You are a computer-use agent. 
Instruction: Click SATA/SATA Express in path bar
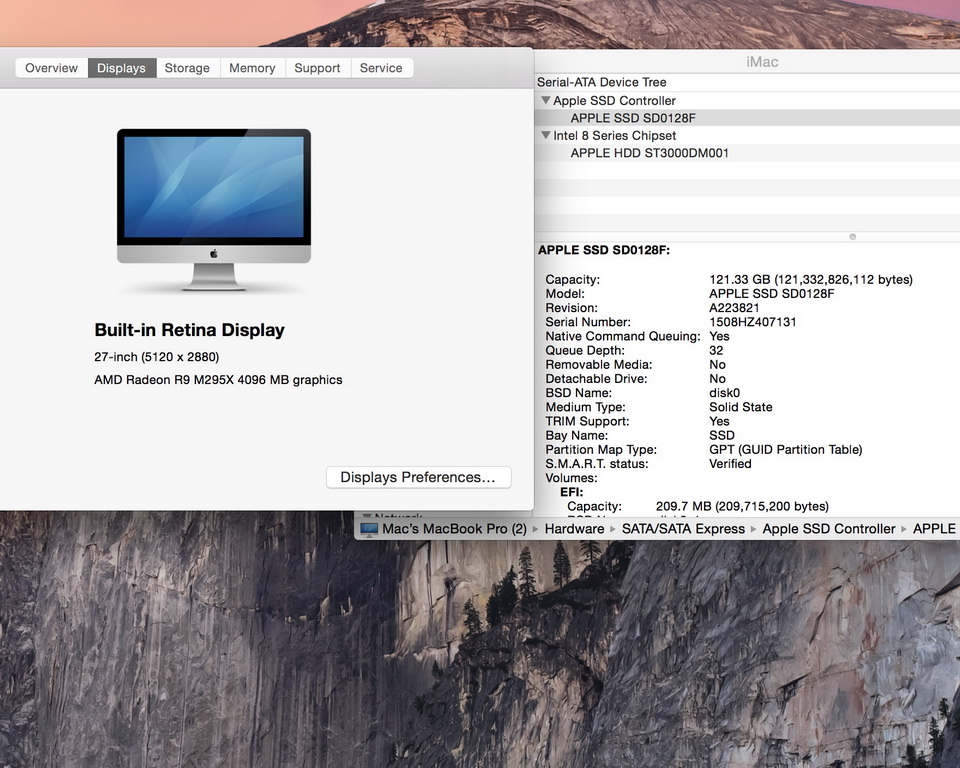pyautogui.click(x=683, y=529)
